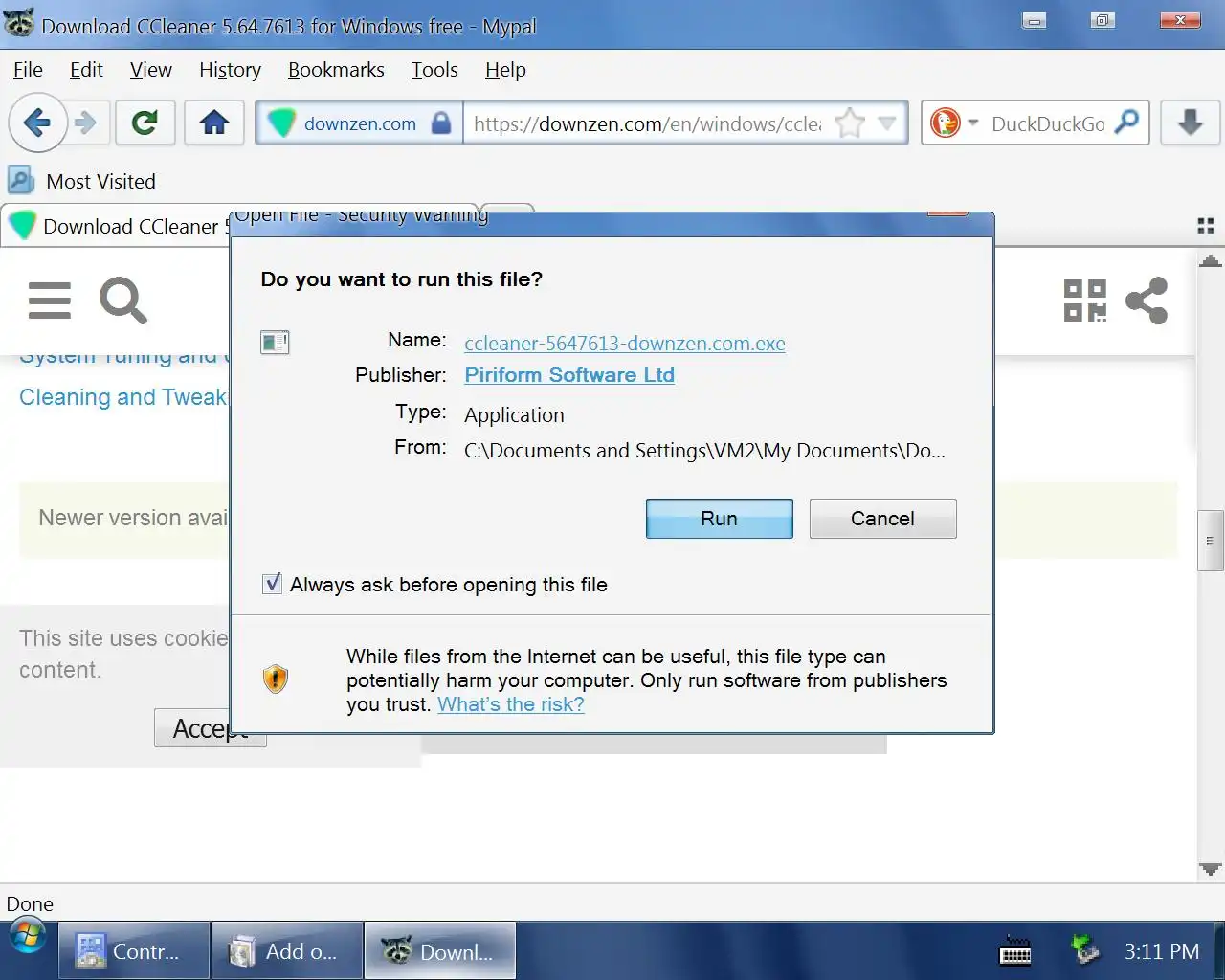Screen dimensions: 1225x980
Task: Click the application file icon in dialog
Action: pos(275,342)
